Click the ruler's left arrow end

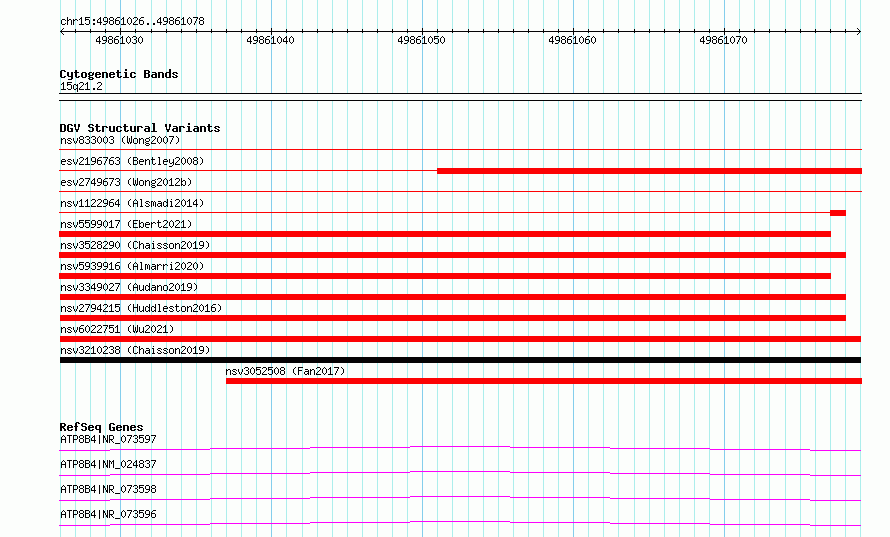click(x=62, y=31)
